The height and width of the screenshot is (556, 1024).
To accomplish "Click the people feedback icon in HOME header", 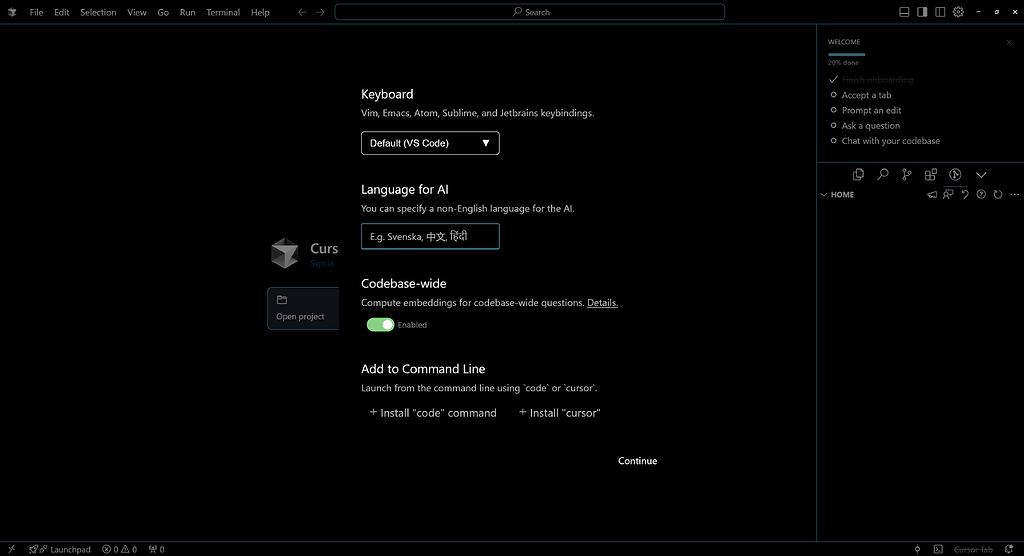I will 948,195.
